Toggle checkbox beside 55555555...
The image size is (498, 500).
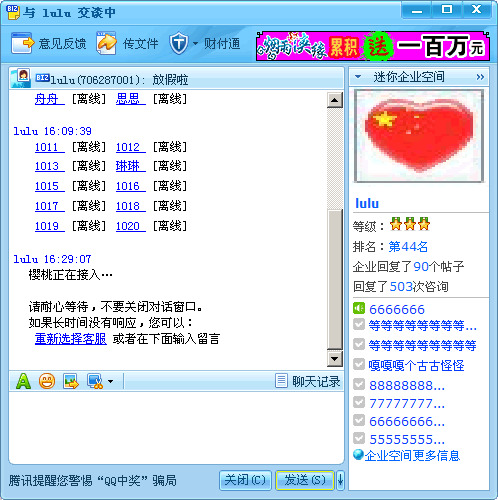pyautogui.click(x=359, y=438)
